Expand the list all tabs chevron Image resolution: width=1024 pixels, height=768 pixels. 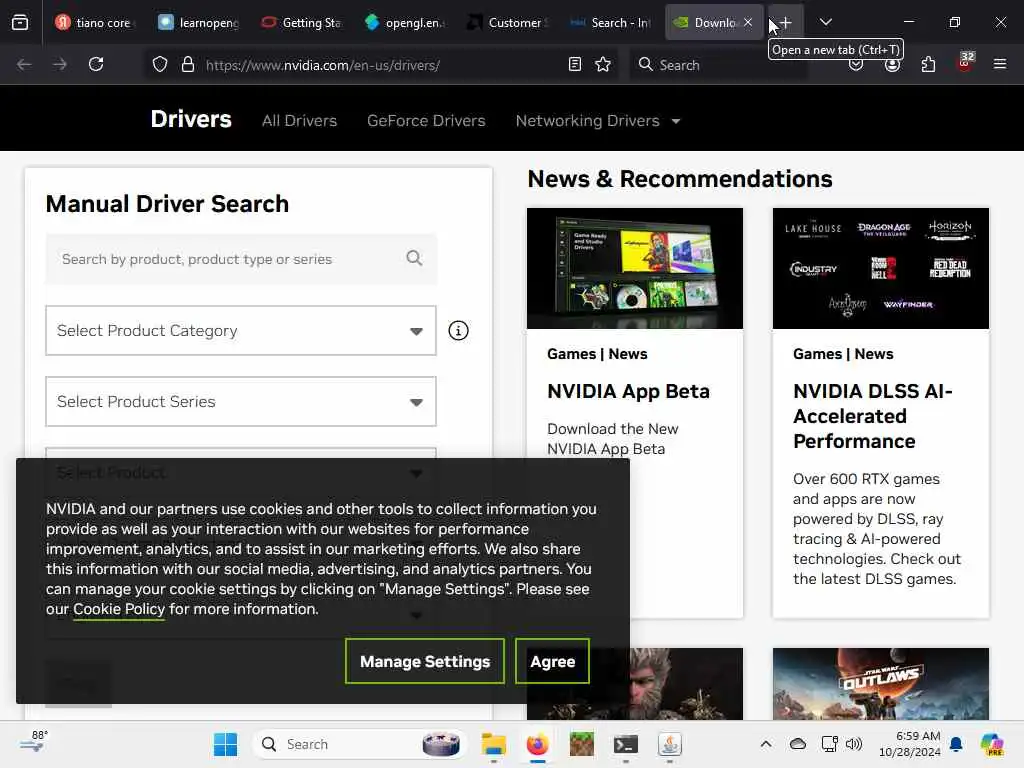pyautogui.click(x=825, y=22)
